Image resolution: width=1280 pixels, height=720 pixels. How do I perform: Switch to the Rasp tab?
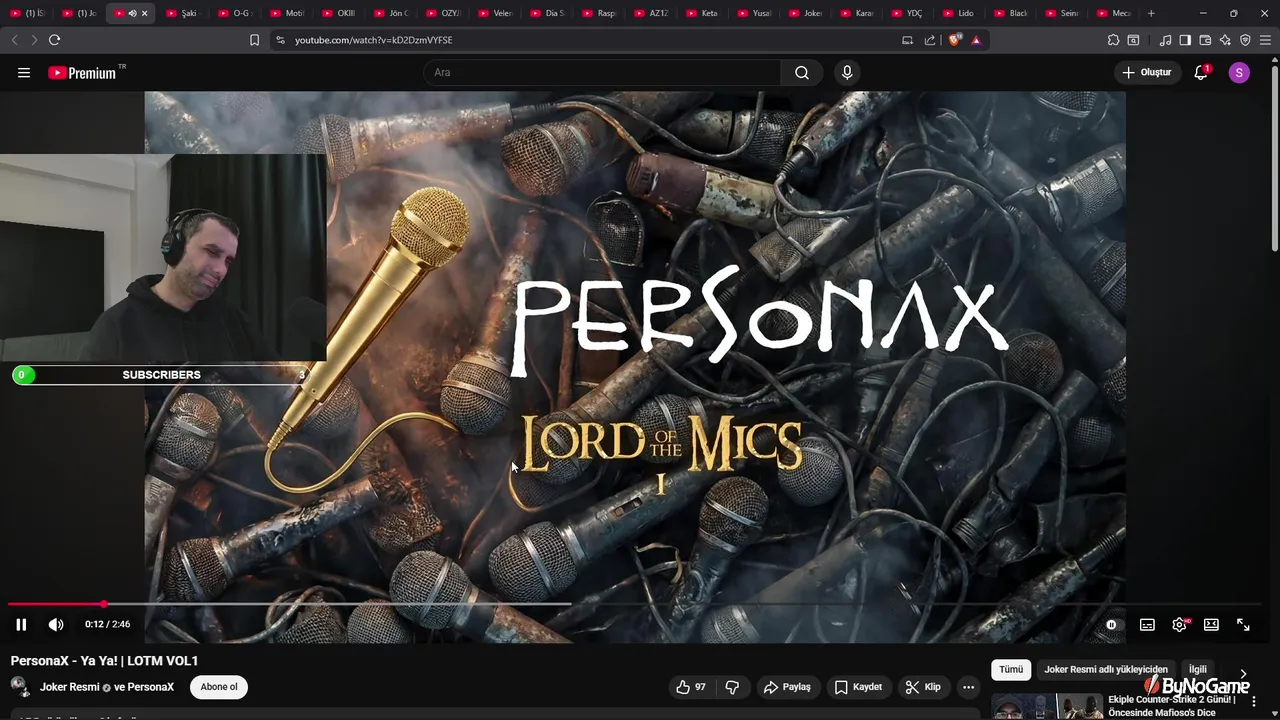click(599, 13)
